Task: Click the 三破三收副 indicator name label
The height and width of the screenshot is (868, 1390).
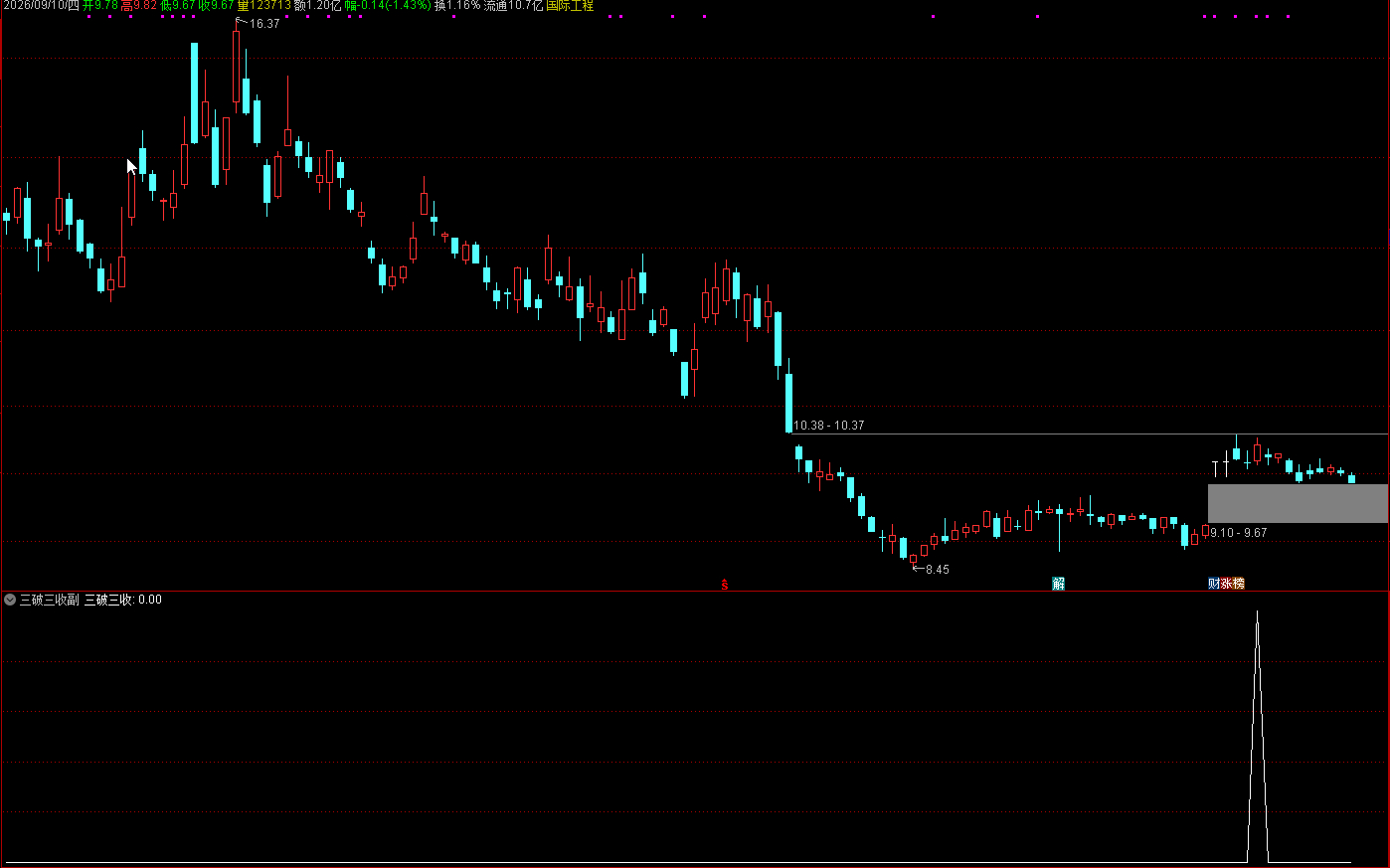Action: (x=49, y=600)
